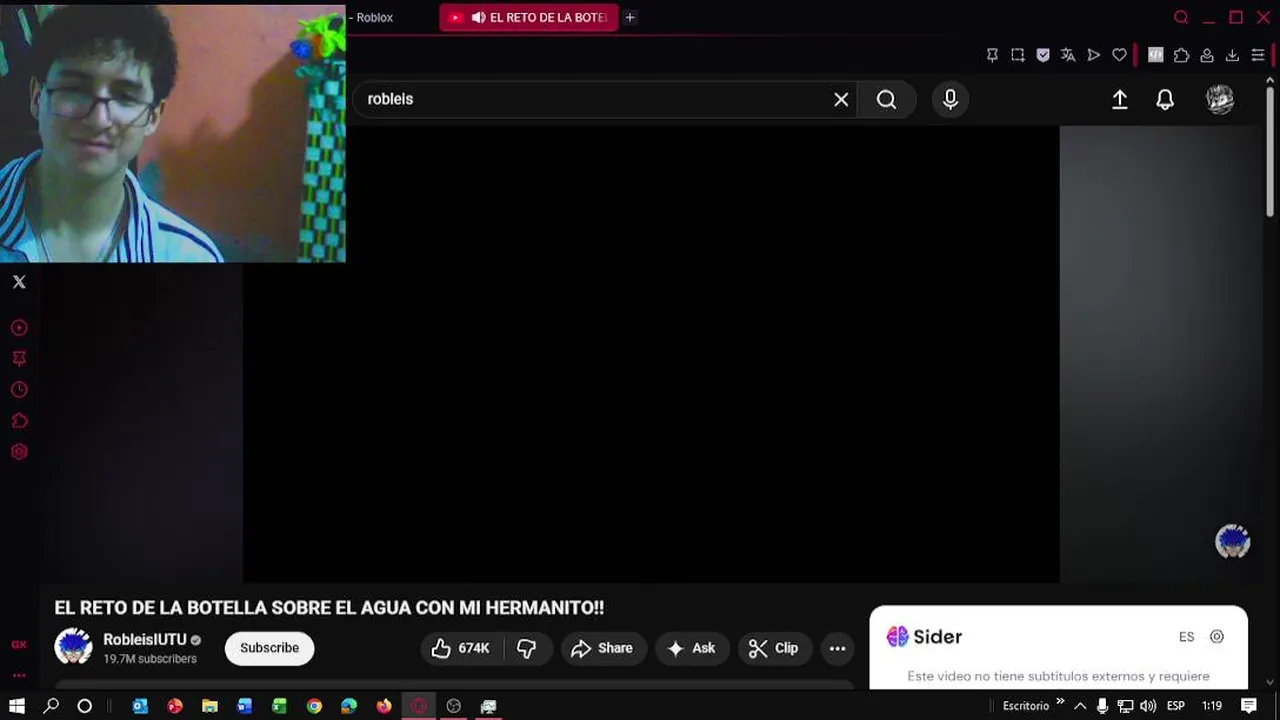Click the pinboard pin icon in address bar

coord(992,55)
